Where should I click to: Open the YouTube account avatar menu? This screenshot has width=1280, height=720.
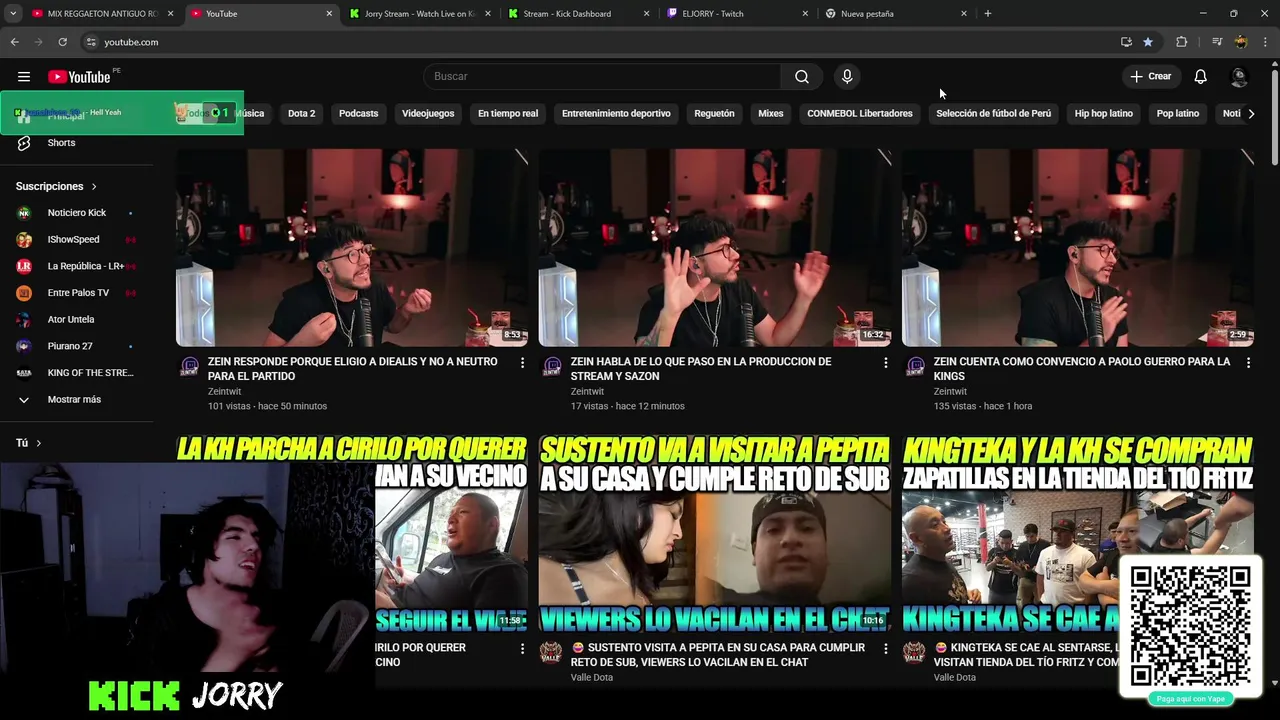tap(1239, 76)
